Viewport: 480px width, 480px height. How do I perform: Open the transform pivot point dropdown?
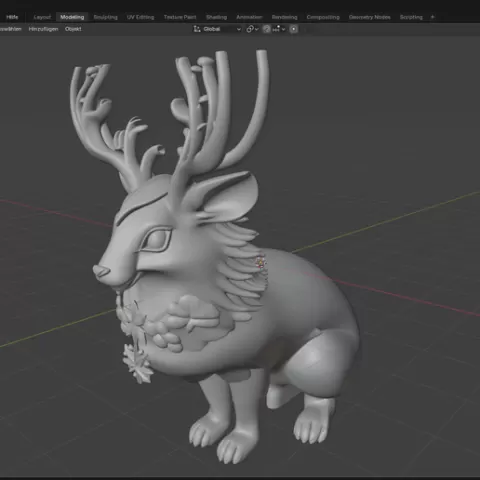click(x=252, y=29)
